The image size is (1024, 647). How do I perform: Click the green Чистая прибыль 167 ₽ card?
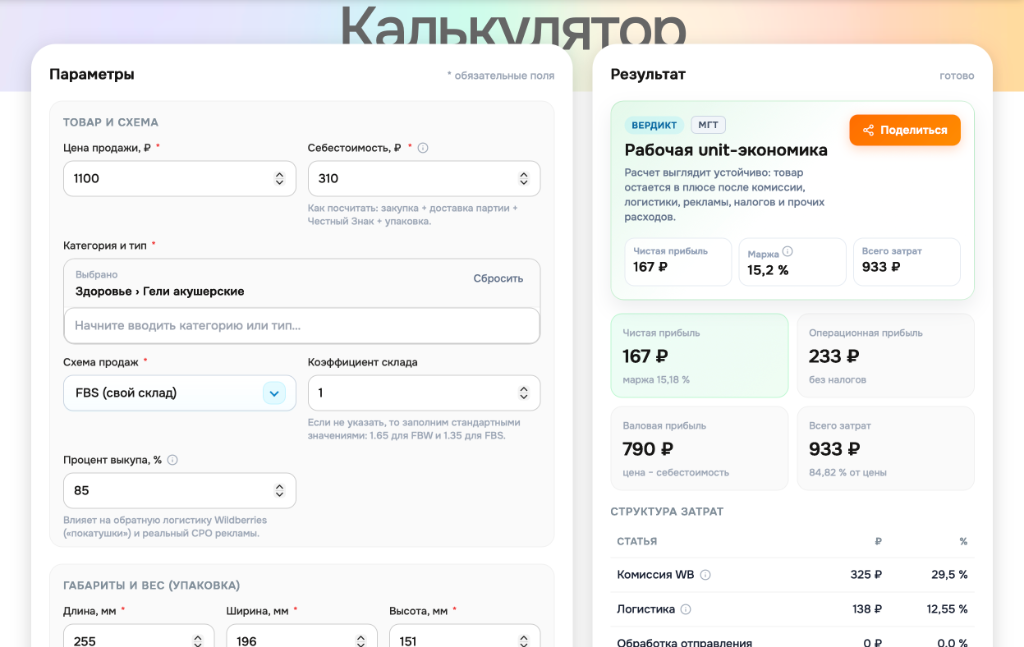click(699, 356)
